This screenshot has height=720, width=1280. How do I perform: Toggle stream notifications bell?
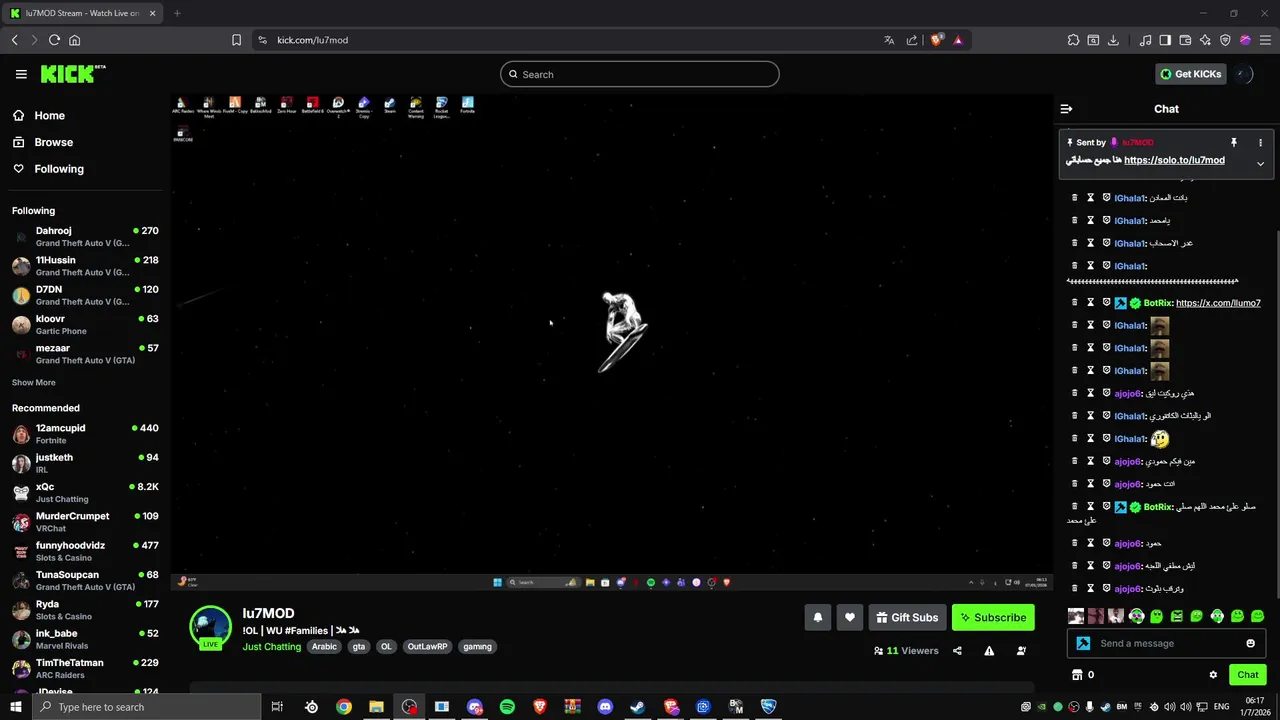pyautogui.click(x=817, y=617)
